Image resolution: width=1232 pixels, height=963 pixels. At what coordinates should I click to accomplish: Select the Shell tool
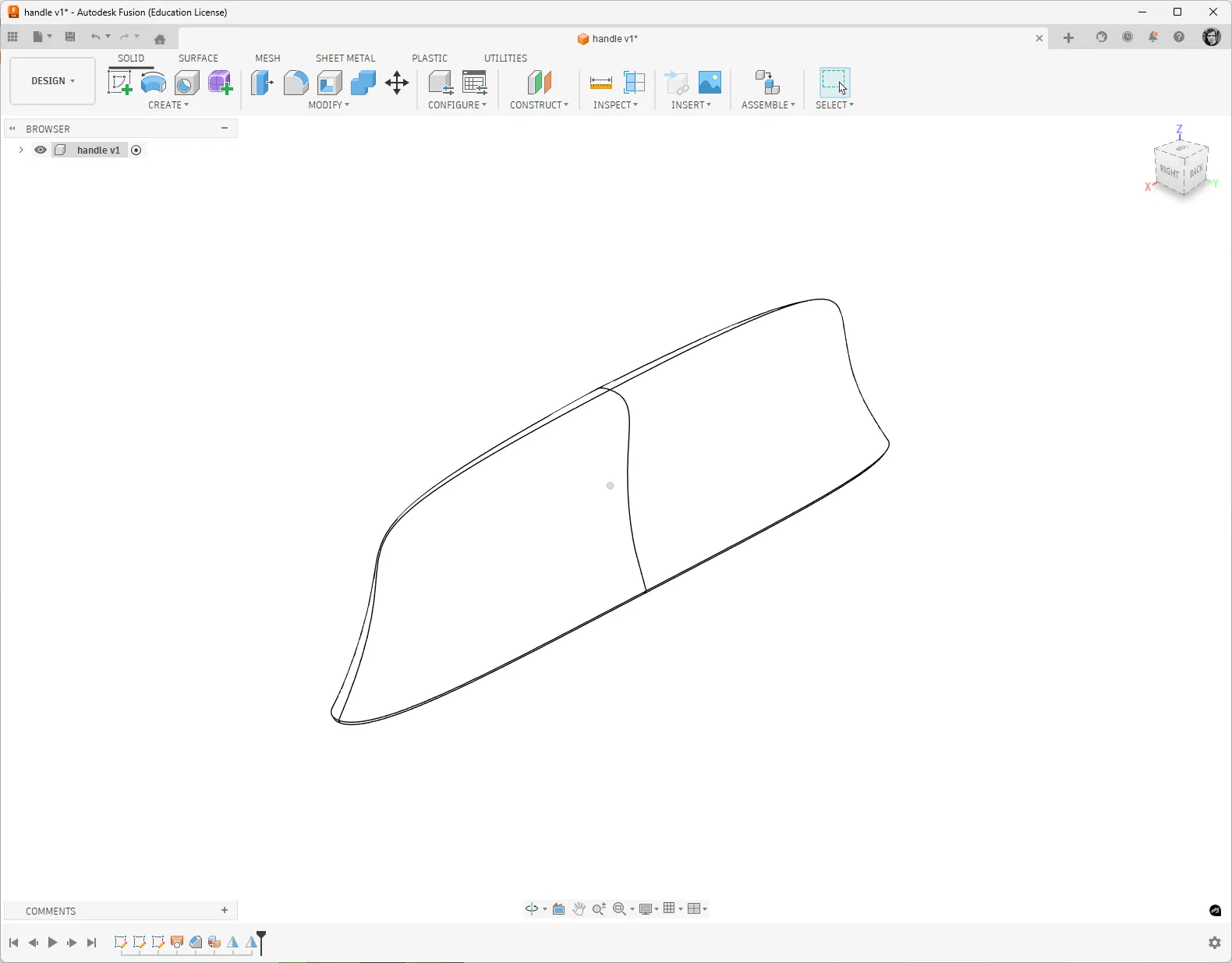tap(329, 83)
